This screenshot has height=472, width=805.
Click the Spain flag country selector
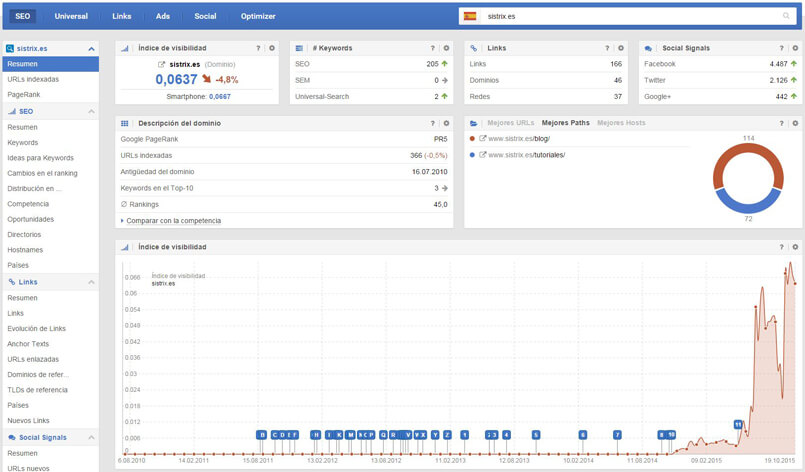(470, 16)
